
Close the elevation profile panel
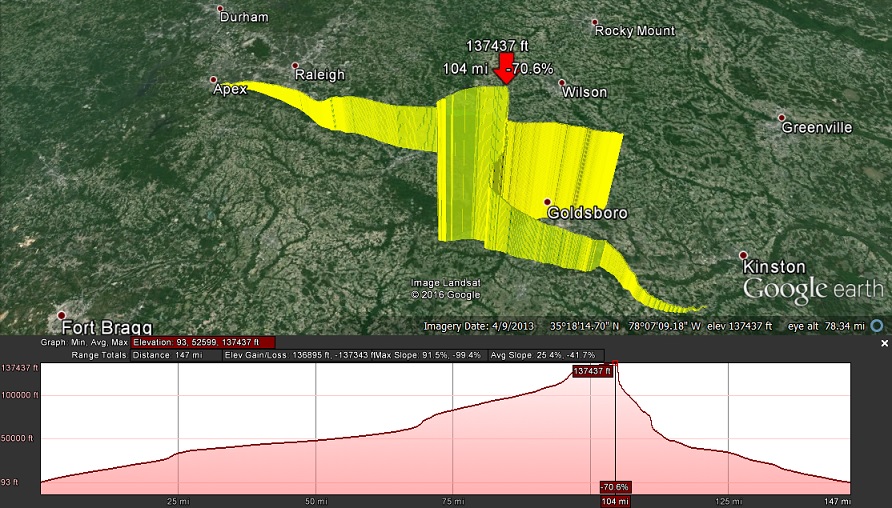pos(884,343)
